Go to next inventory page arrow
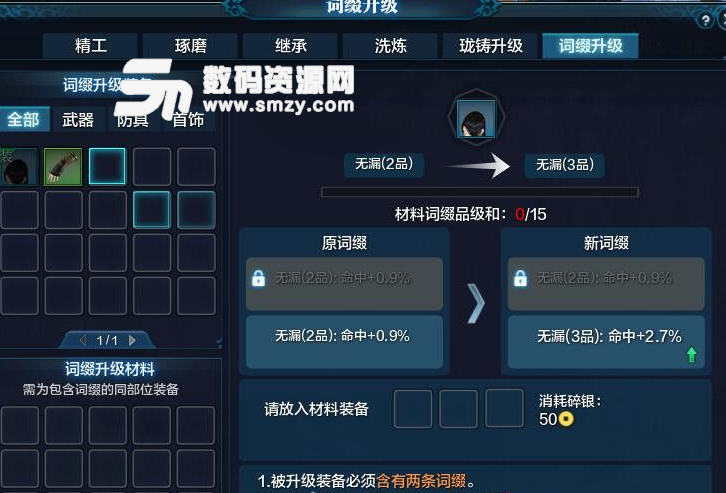This screenshot has height=493, width=726. (132, 340)
